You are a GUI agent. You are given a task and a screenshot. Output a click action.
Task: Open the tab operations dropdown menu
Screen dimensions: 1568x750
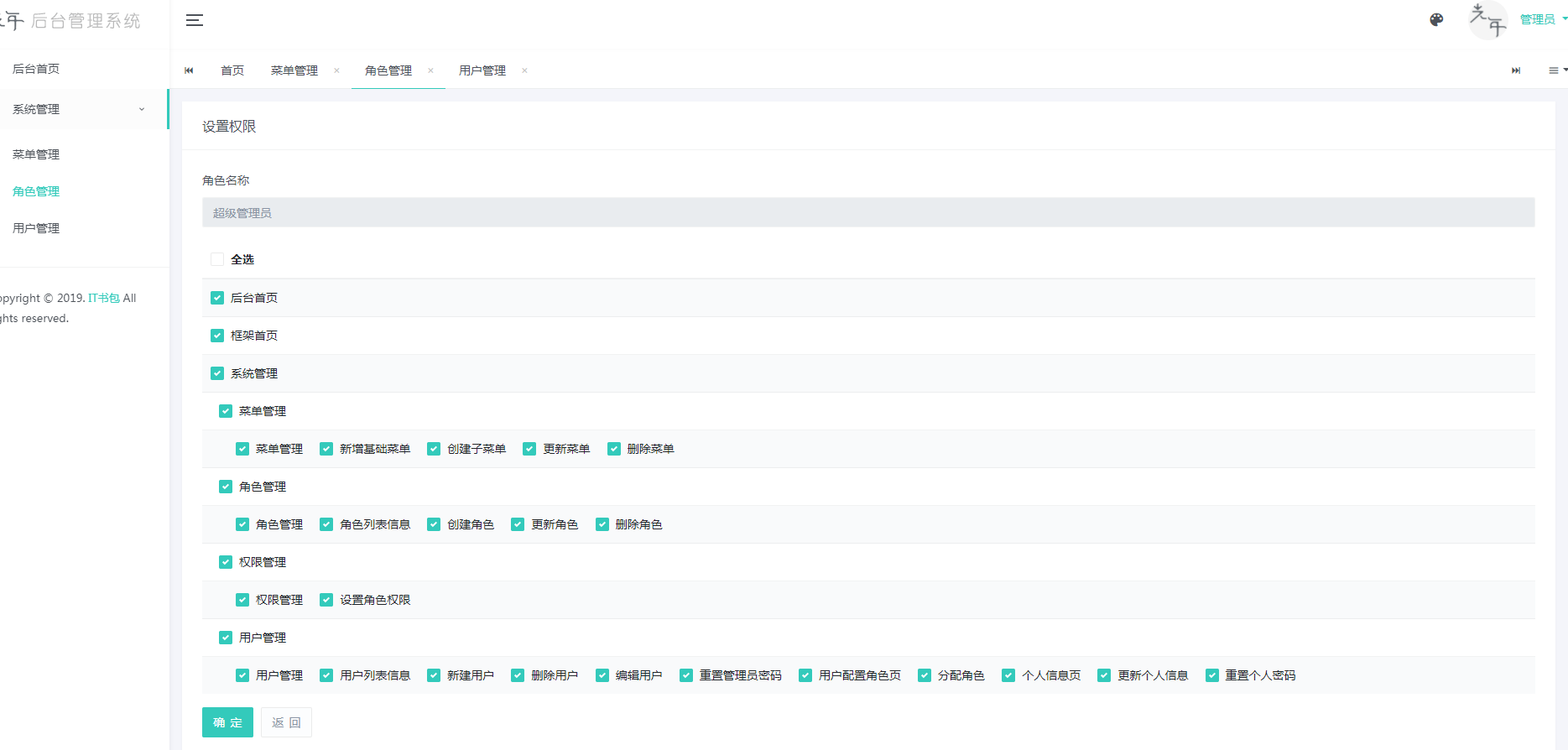[x=1556, y=70]
